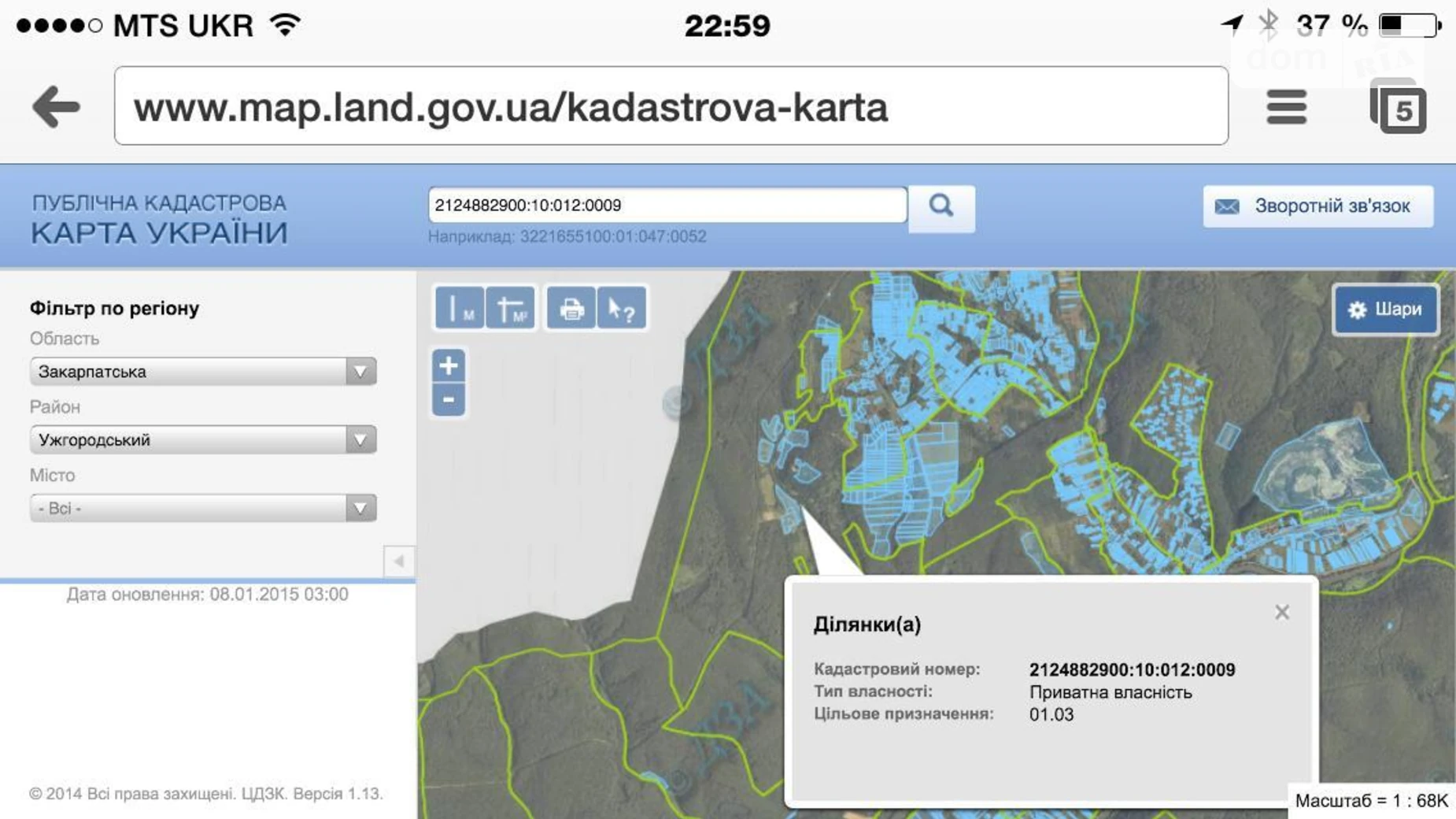Click the print map icon

pyautogui.click(x=571, y=309)
